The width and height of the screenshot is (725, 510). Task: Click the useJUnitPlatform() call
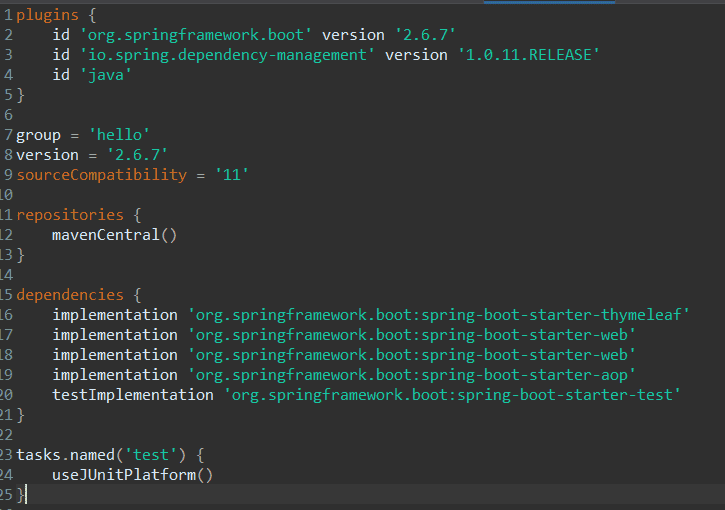tap(132, 475)
